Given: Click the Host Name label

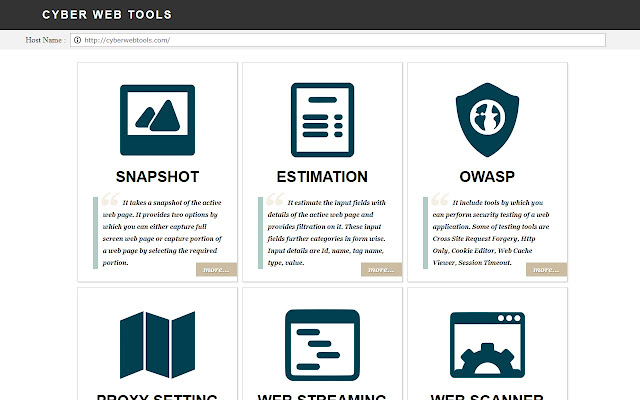Looking at the screenshot, I should pos(45,40).
